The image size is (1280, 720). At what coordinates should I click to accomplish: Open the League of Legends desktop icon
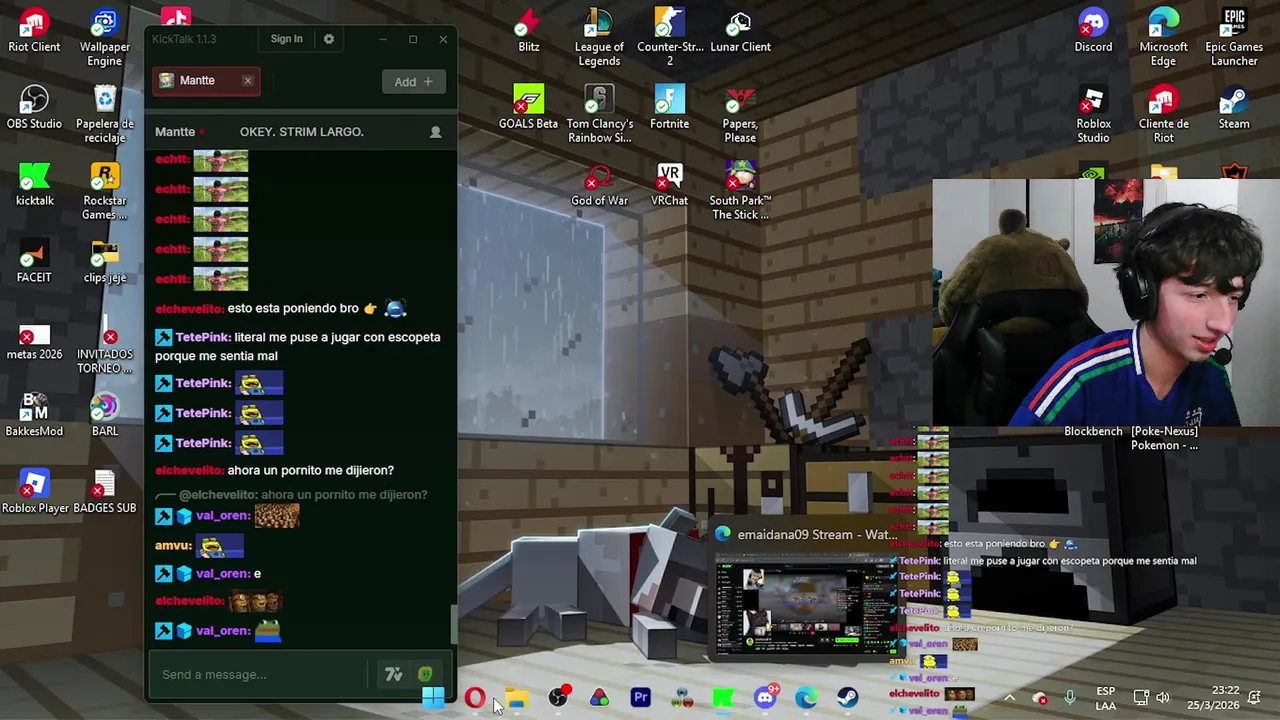(599, 38)
